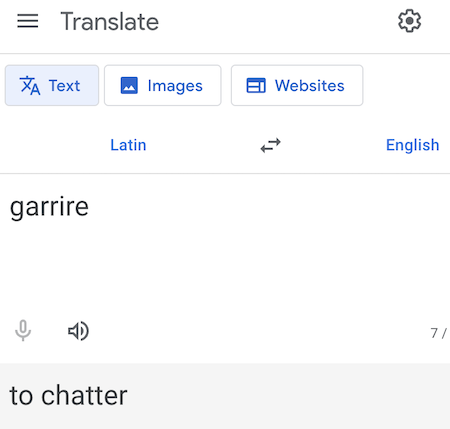
Task: Open the English target language selector
Action: coord(413,145)
